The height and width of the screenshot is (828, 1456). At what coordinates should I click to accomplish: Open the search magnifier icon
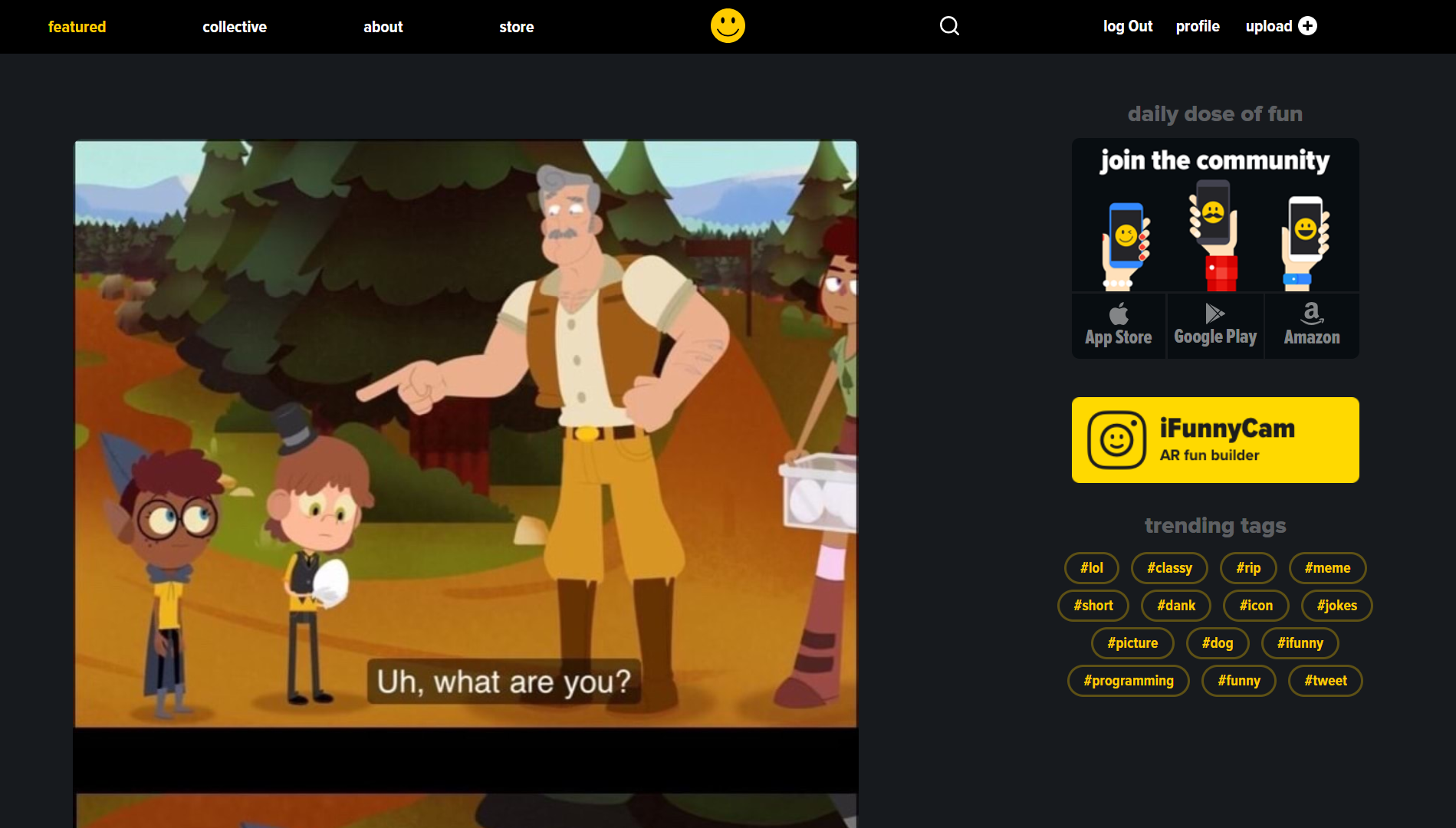pos(949,26)
